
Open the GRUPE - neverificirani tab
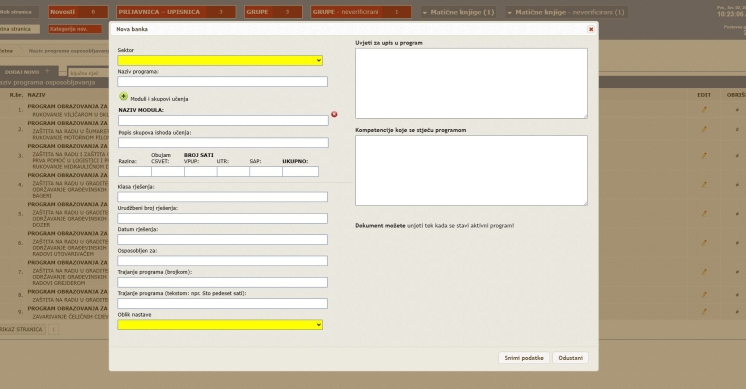pyautogui.click(x=361, y=12)
